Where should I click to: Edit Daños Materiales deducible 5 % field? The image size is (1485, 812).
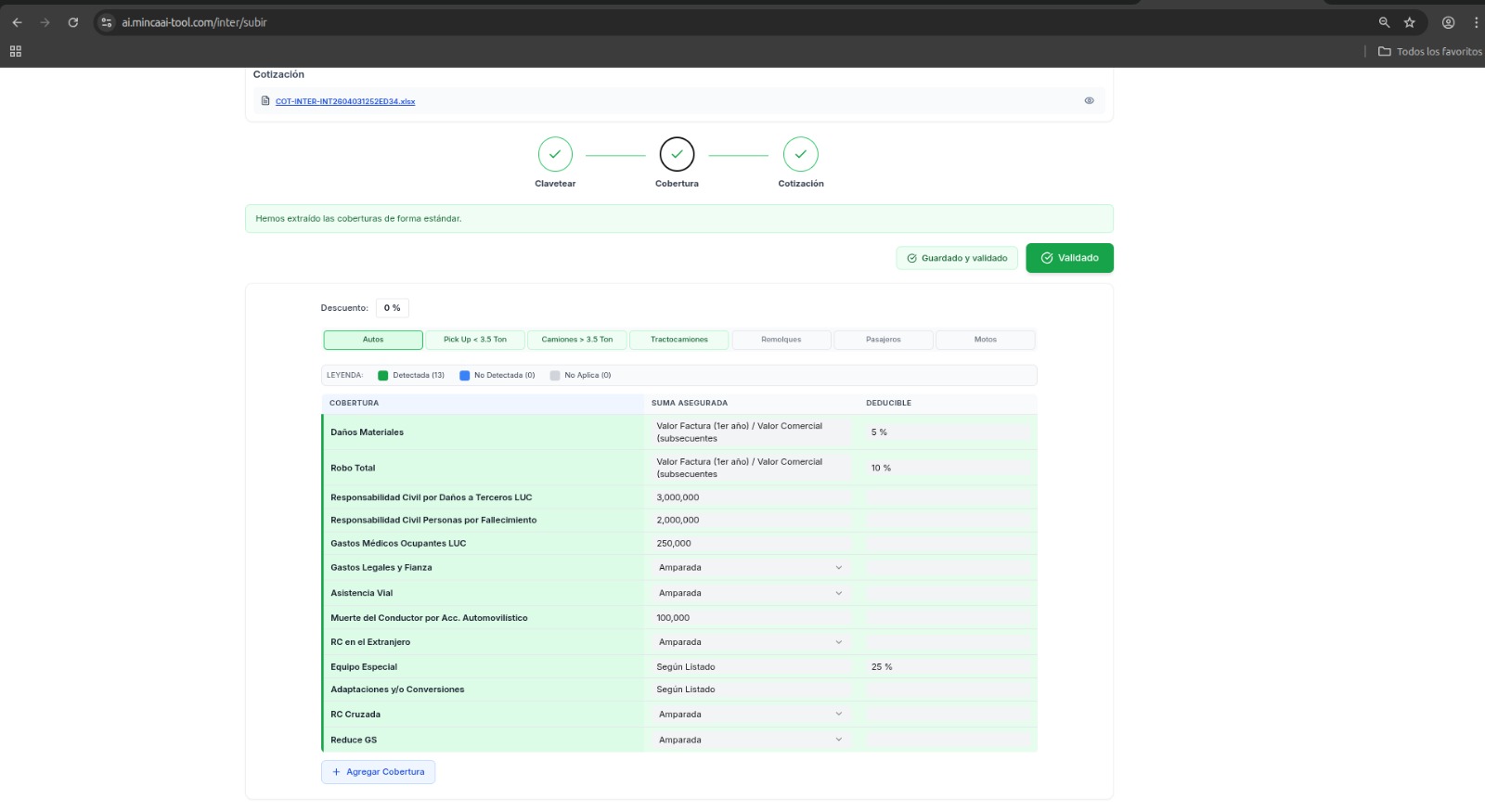(948, 432)
